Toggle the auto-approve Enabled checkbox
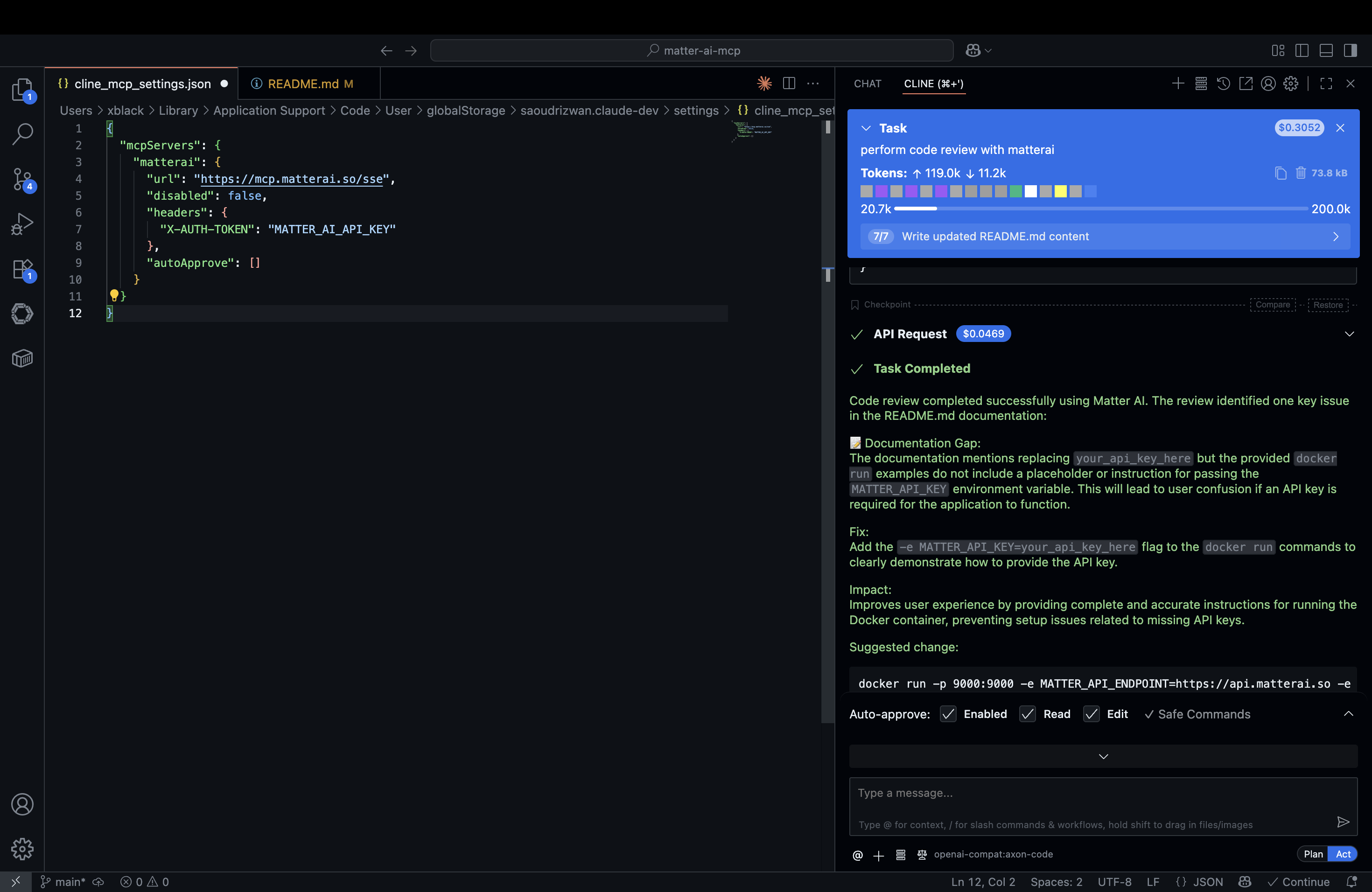Image resolution: width=1372 pixels, height=892 pixels. (x=948, y=714)
